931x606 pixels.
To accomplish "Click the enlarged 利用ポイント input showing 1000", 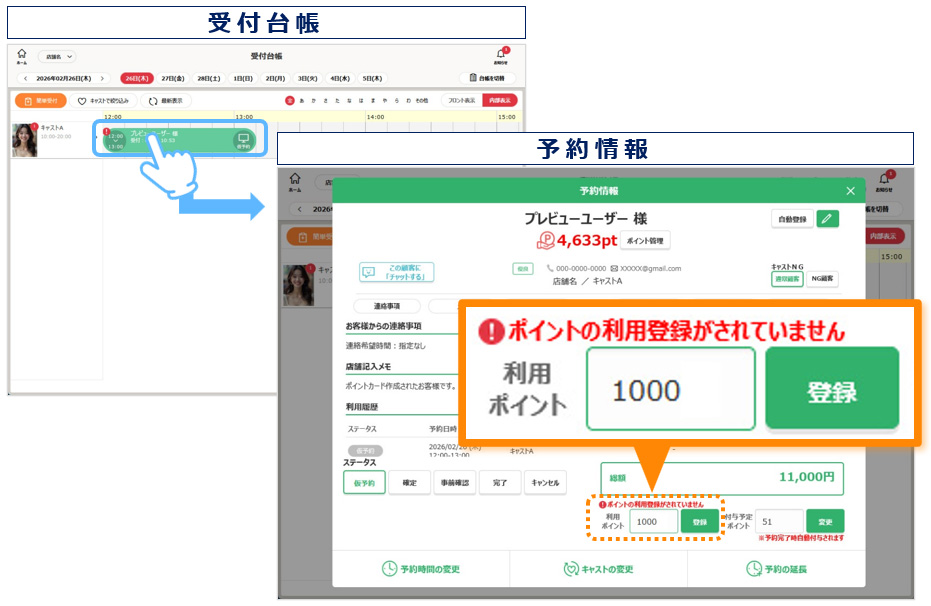I will (x=670, y=389).
